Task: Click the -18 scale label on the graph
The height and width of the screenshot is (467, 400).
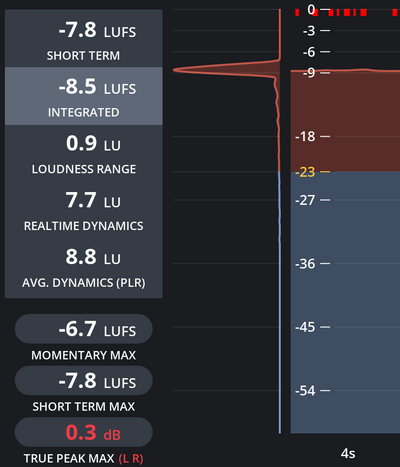Action: click(305, 136)
